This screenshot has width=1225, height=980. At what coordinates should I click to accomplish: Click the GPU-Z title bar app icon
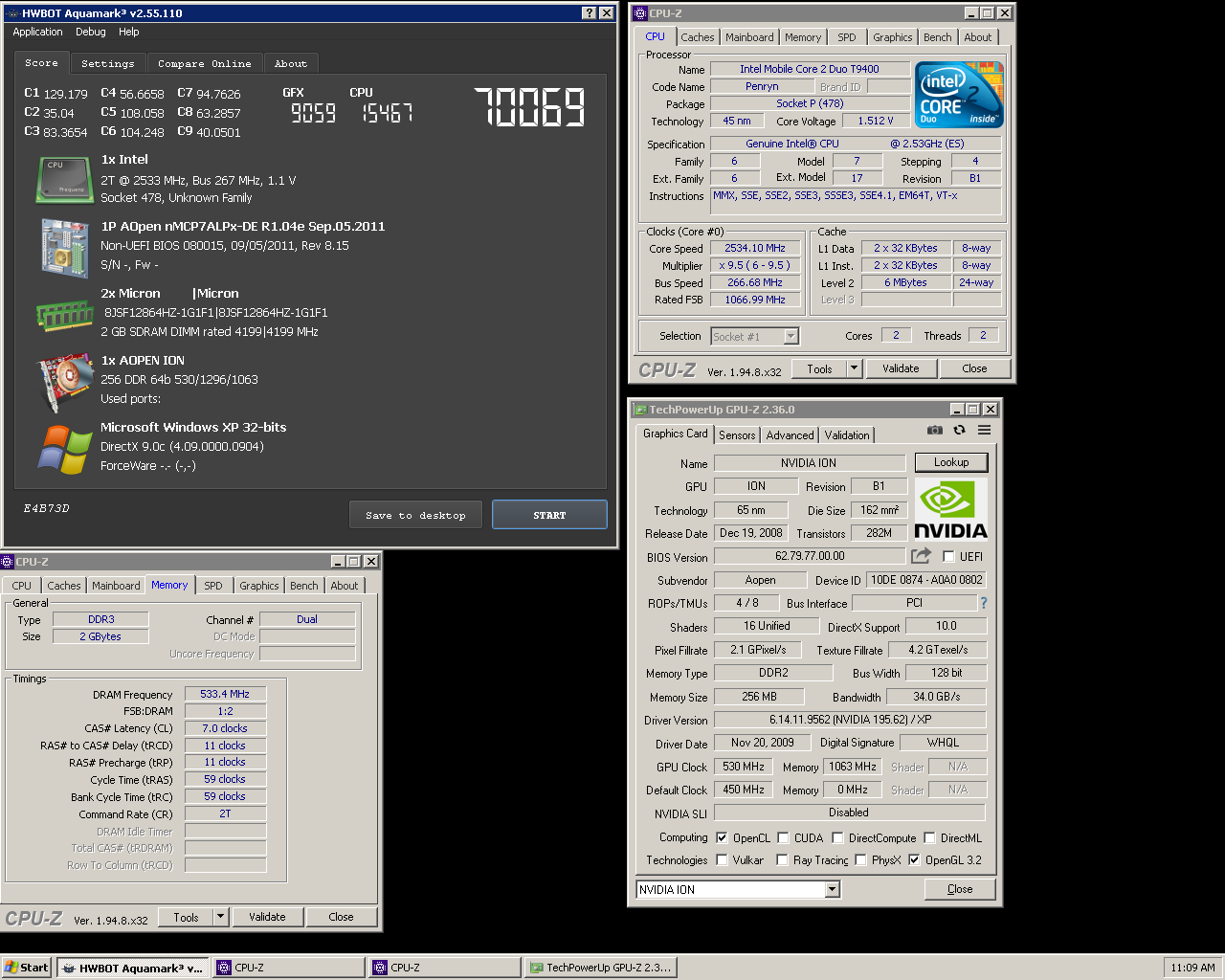point(640,410)
